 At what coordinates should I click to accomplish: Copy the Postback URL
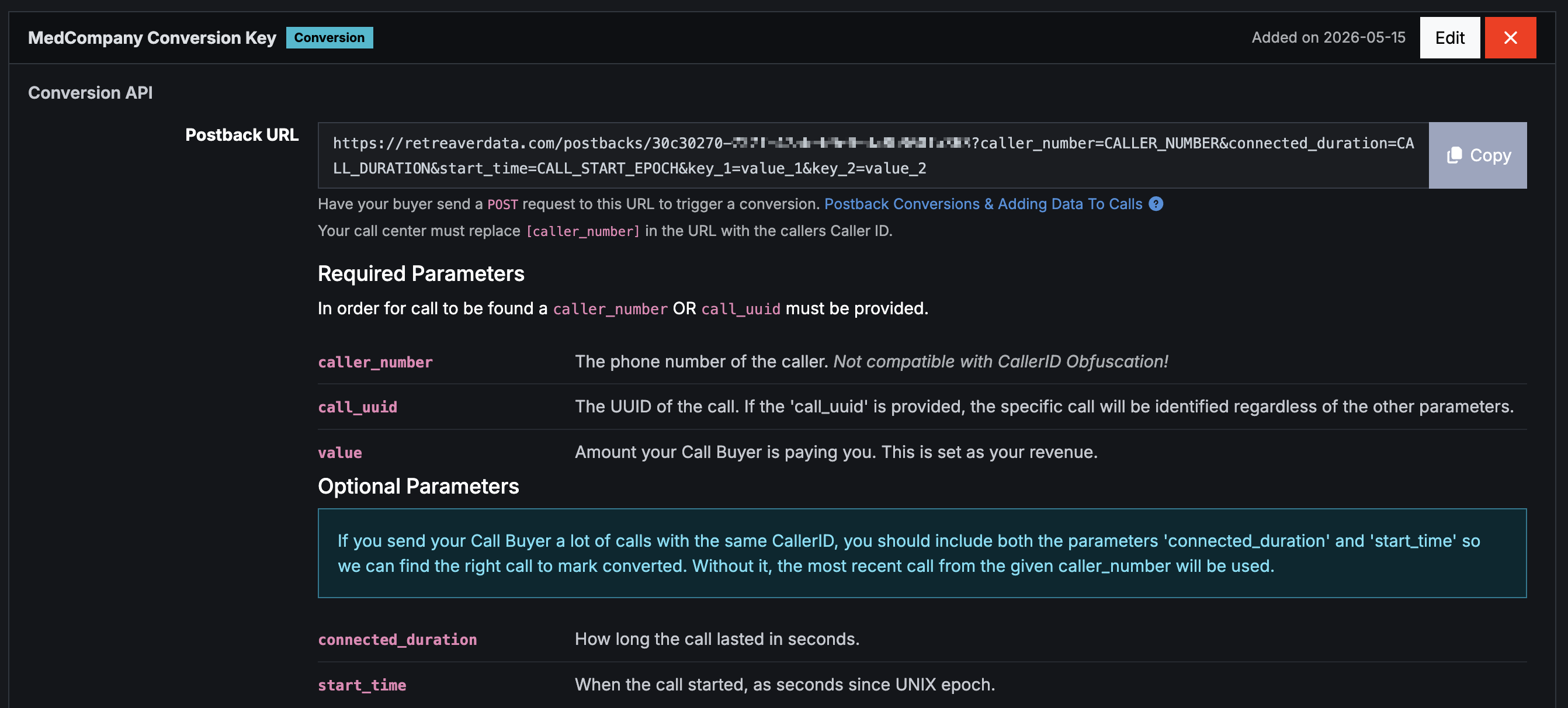click(1477, 155)
